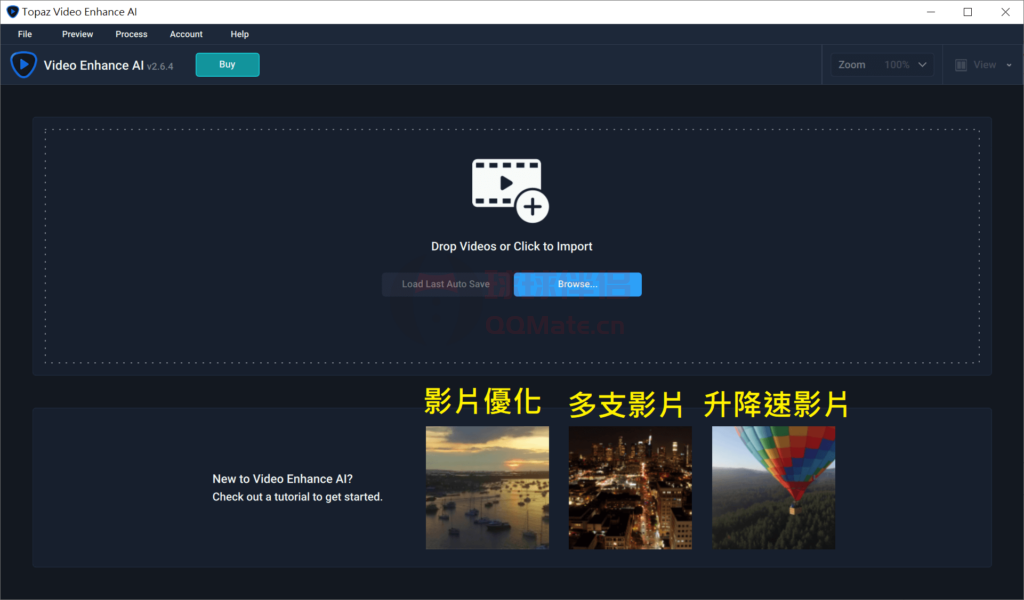Open the File menu
This screenshot has height=600, width=1024.
coord(25,34)
